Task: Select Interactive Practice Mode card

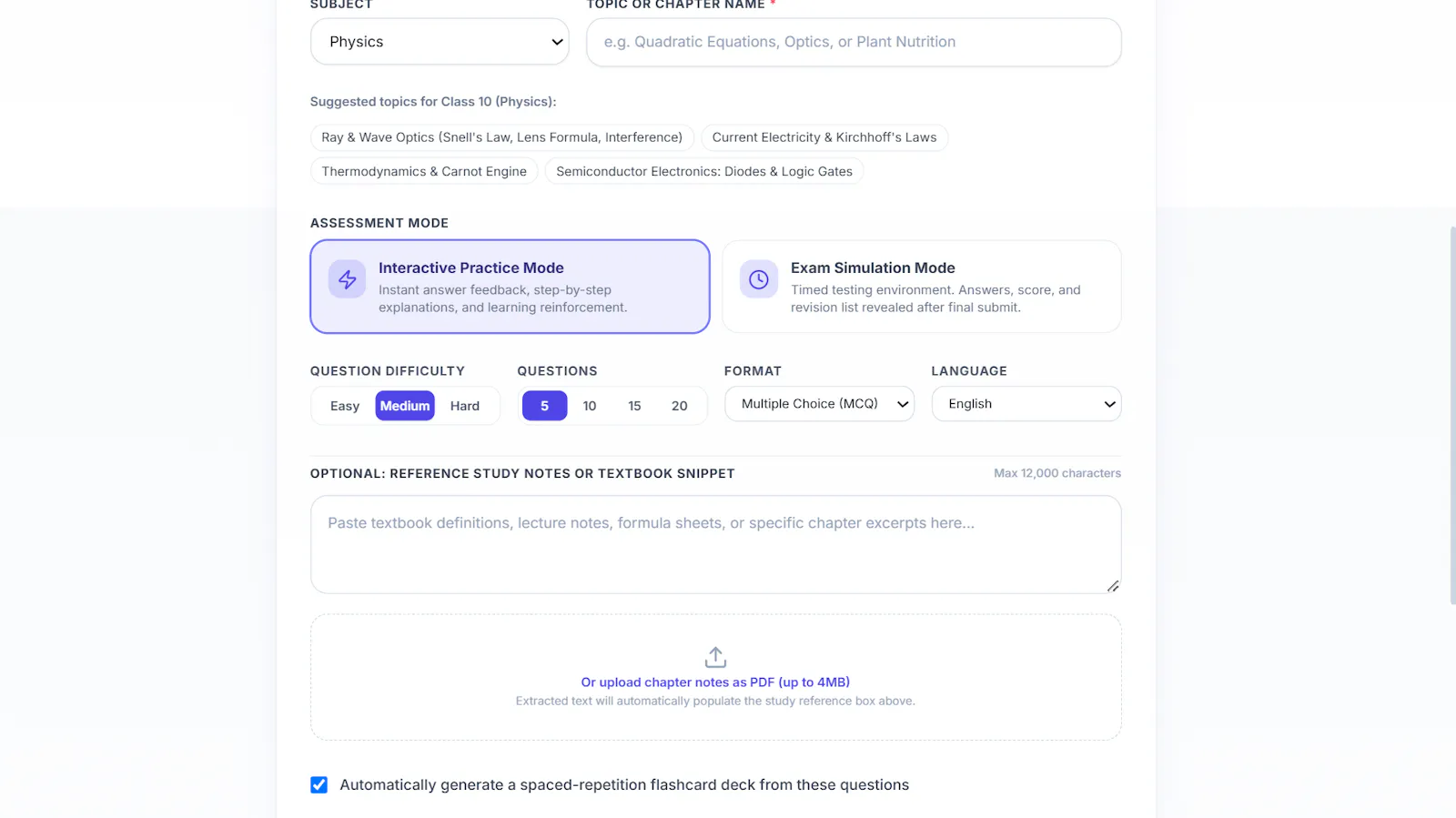Action: [510, 287]
